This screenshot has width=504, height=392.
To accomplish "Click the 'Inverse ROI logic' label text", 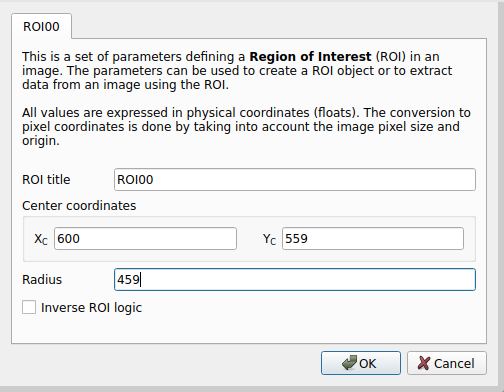I will [x=91, y=308].
